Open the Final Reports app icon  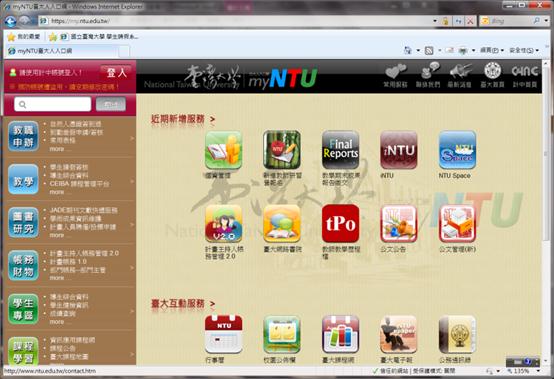[x=340, y=150]
